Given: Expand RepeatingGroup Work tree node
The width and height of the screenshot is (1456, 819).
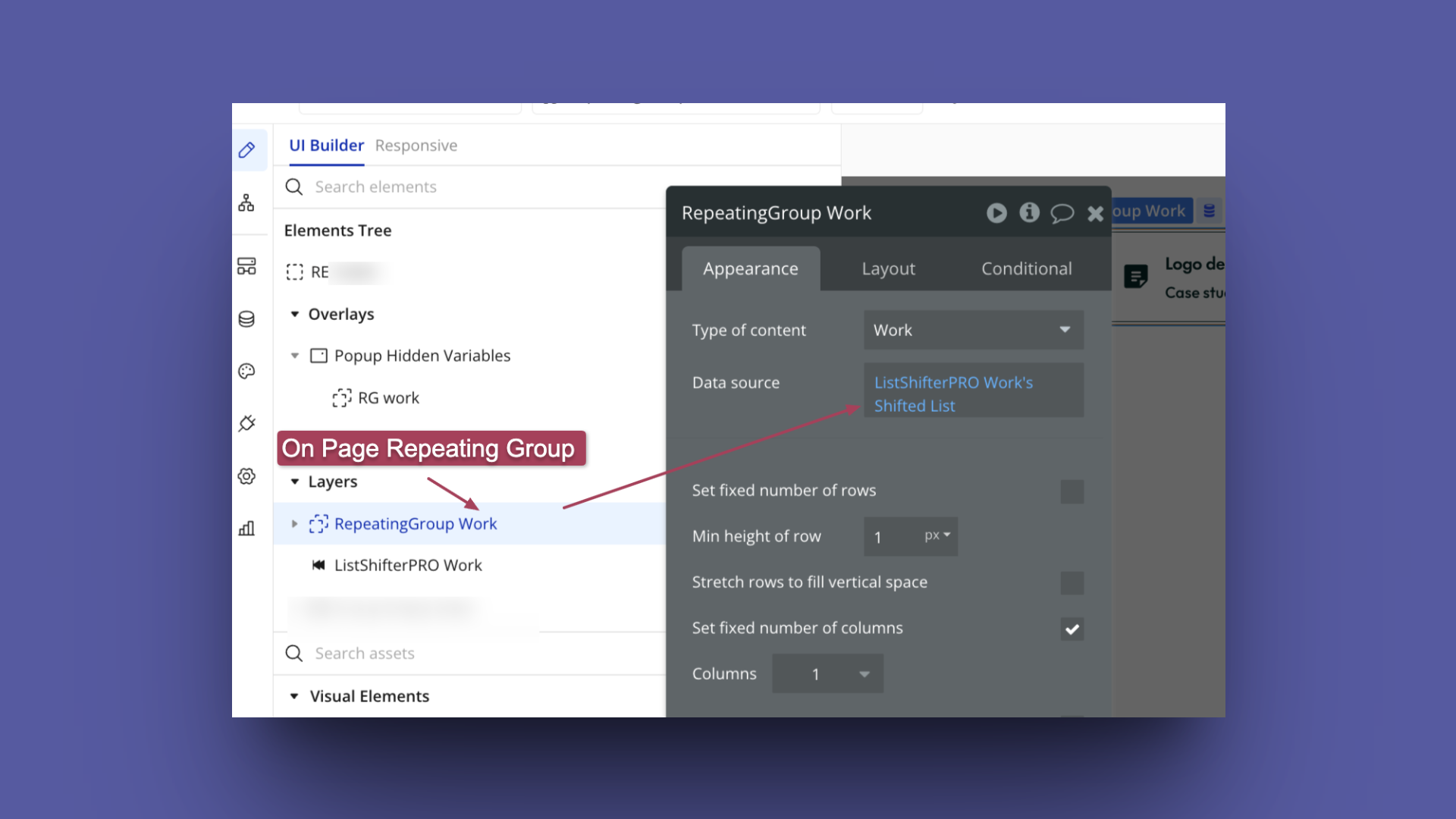Looking at the screenshot, I should 295,523.
